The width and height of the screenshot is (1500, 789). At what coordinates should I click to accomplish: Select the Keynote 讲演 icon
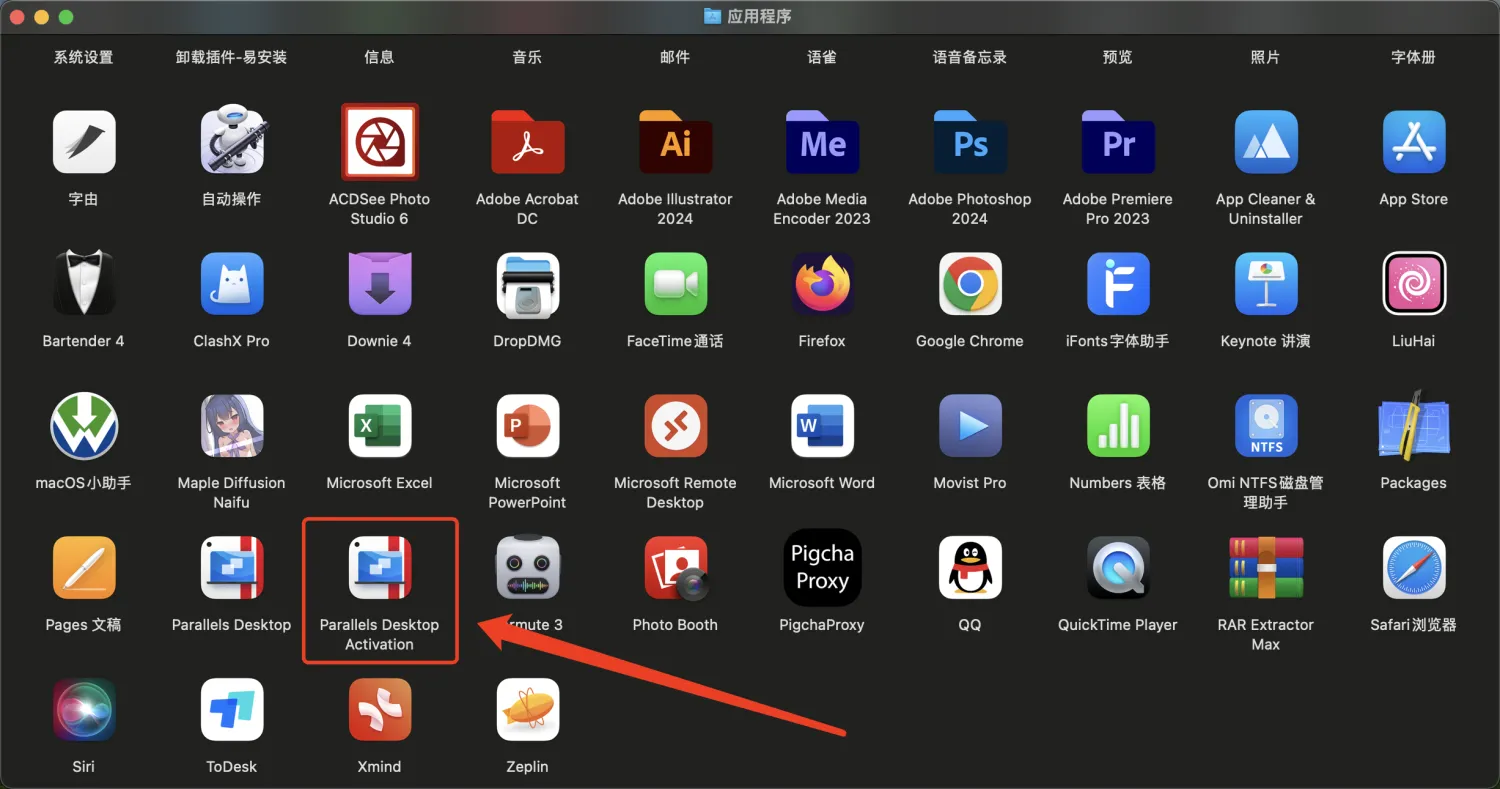click(x=1266, y=284)
